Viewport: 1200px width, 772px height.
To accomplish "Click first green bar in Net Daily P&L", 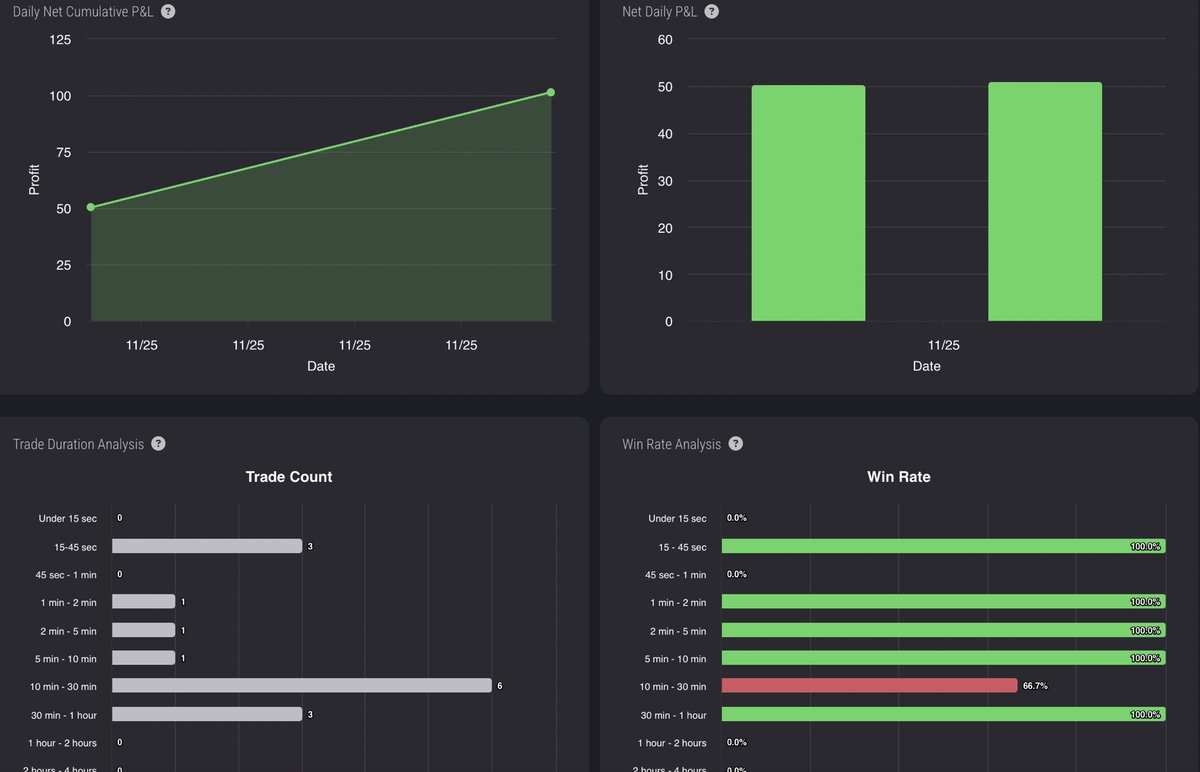I will point(808,203).
